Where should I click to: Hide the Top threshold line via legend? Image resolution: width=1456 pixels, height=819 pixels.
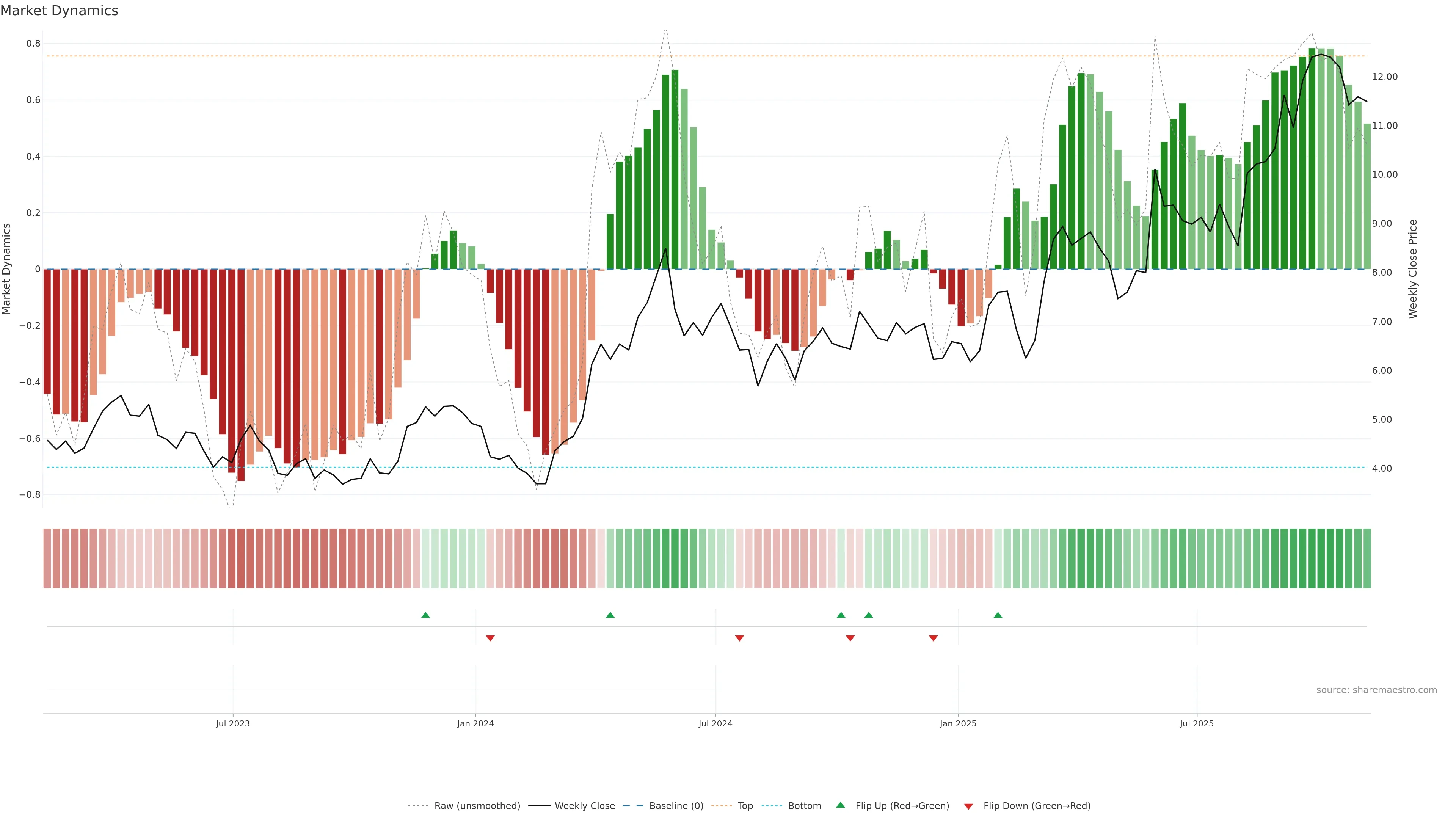(x=745, y=806)
